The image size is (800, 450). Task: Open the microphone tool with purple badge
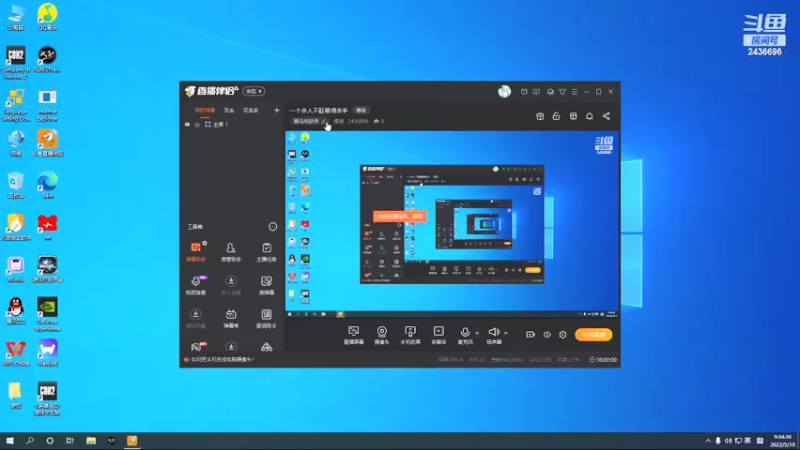click(x=196, y=285)
